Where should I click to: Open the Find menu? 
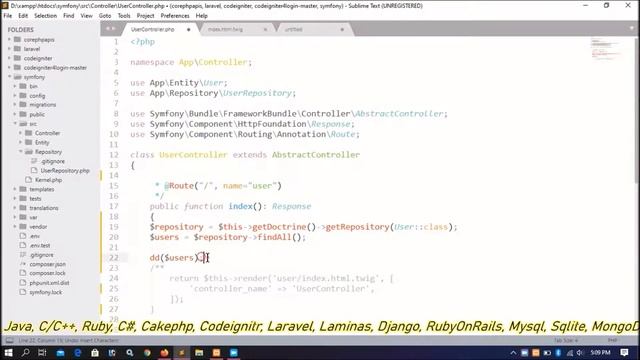click(x=69, y=16)
